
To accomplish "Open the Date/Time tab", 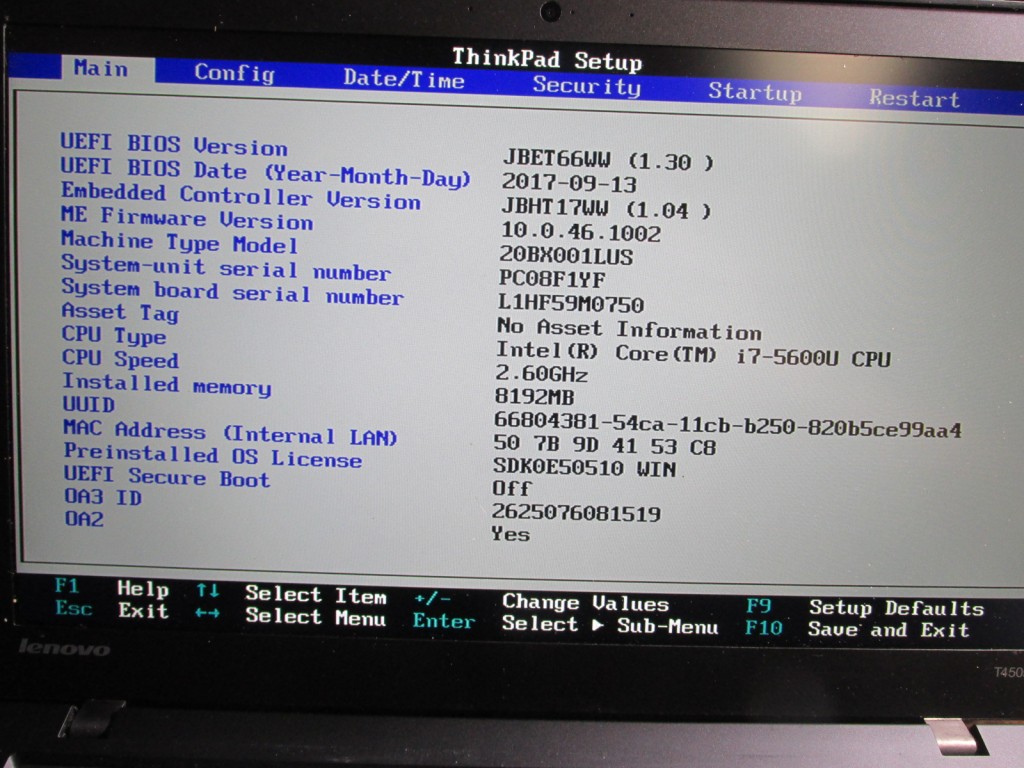I will [404, 79].
